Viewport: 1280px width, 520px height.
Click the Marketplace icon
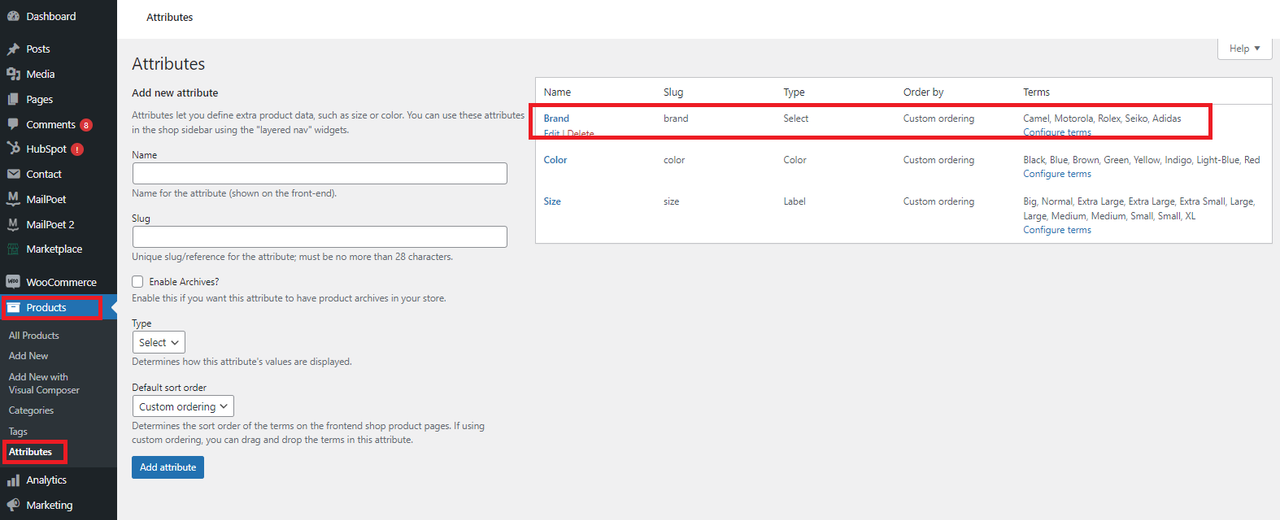pyautogui.click(x=13, y=249)
